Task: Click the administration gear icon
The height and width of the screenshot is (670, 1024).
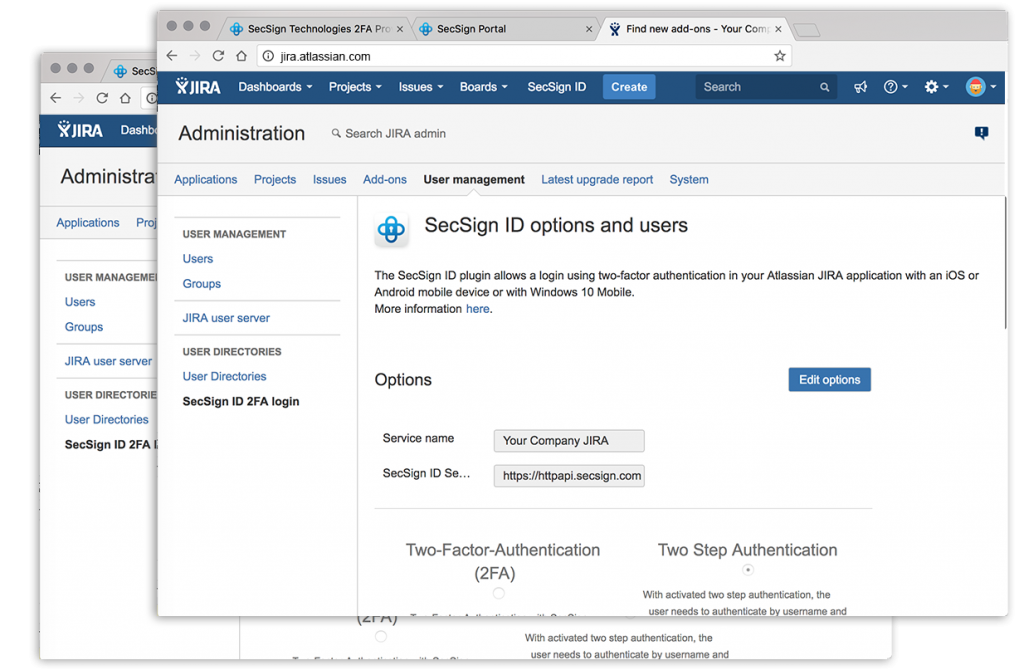Action: click(x=930, y=87)
